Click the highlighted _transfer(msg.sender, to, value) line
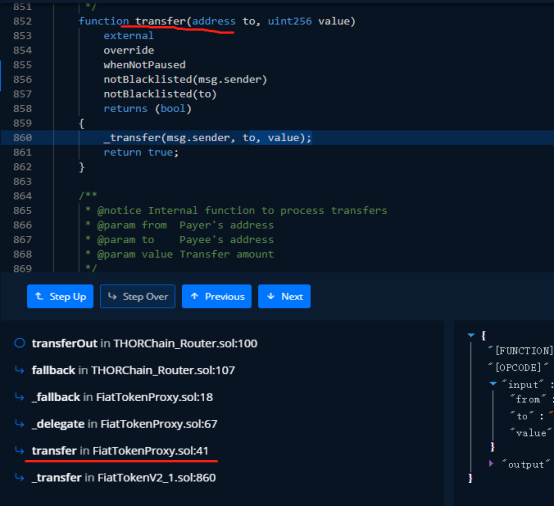 [x=207, y=137]
